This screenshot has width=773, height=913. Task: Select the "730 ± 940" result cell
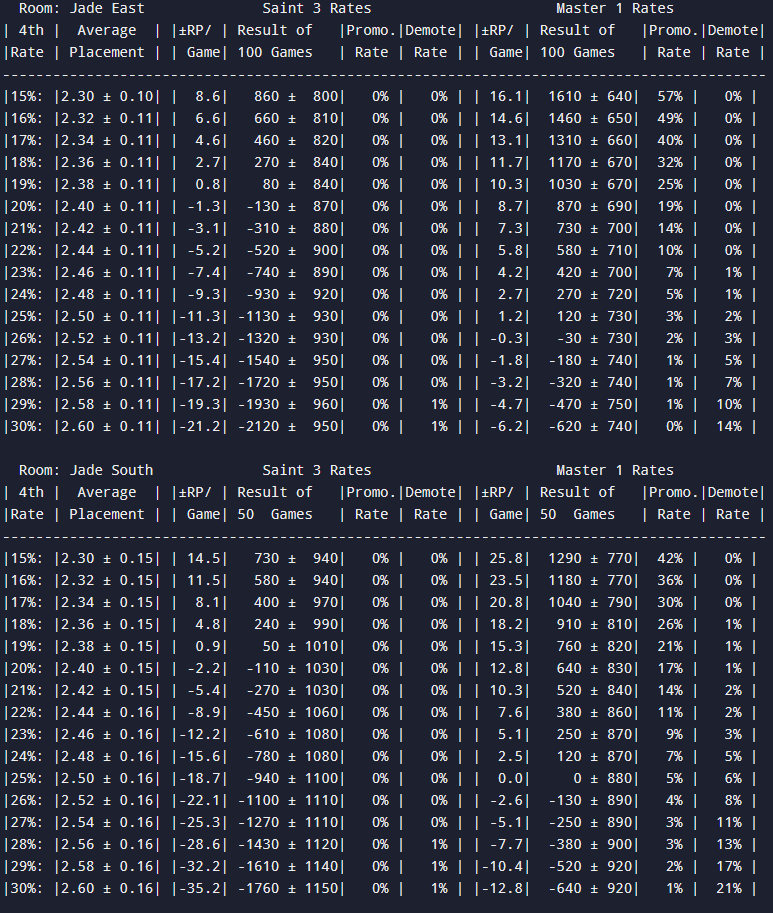point(296,558)
